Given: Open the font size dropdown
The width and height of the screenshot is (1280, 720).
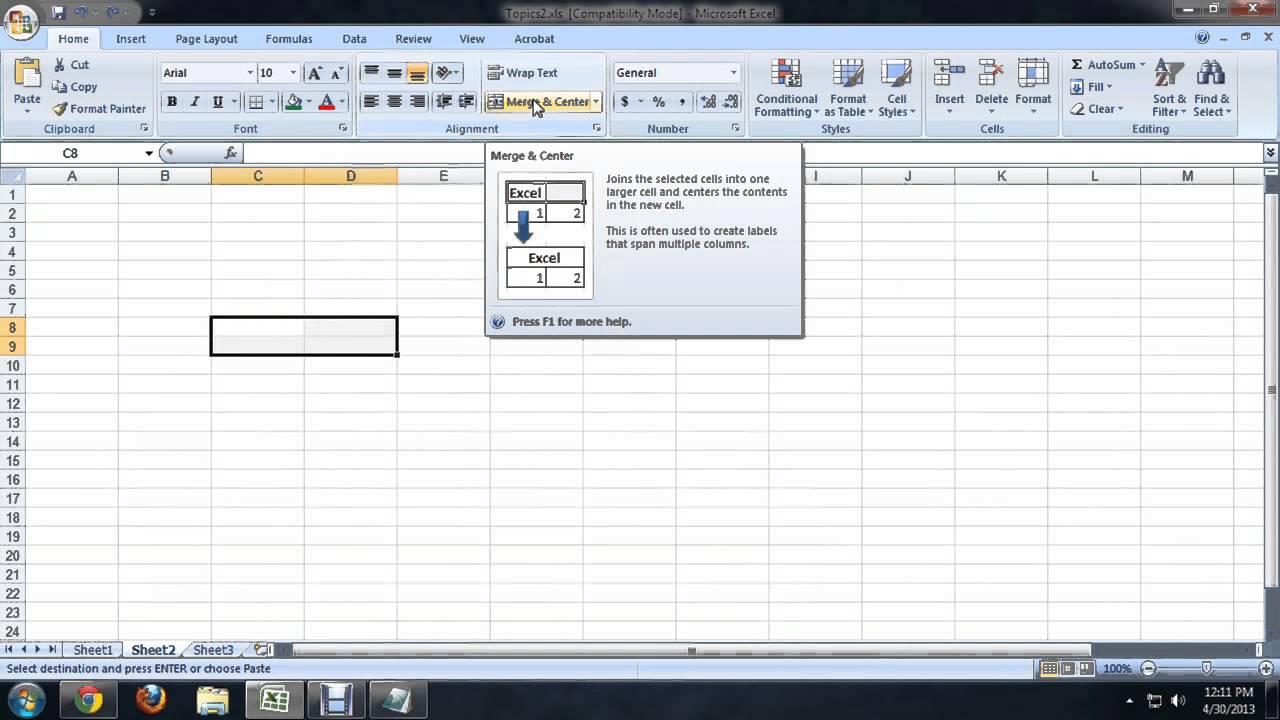Looking at the screenshot, I should tap(293, 73).
